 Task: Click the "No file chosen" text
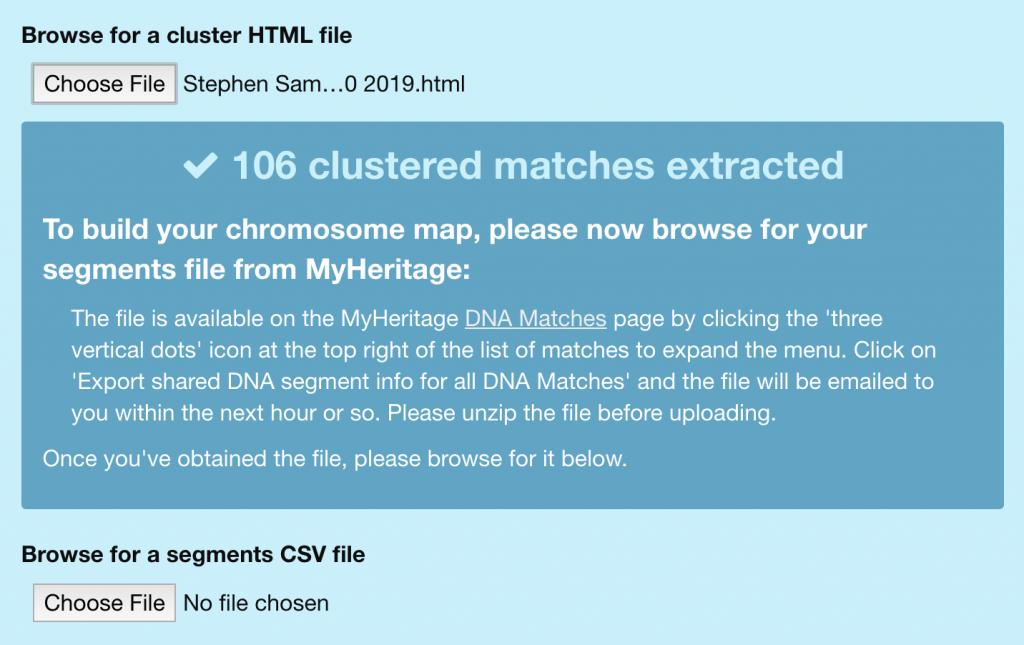(256, 603)
